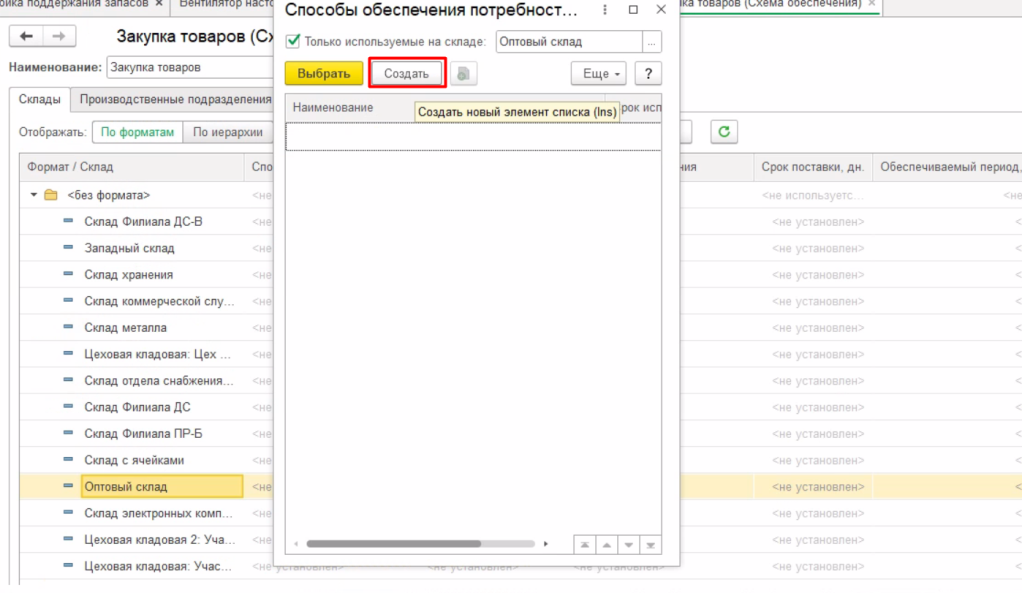Switch display to По иерархии
This screenshot has width=1022, height=593.
point(228,132)
